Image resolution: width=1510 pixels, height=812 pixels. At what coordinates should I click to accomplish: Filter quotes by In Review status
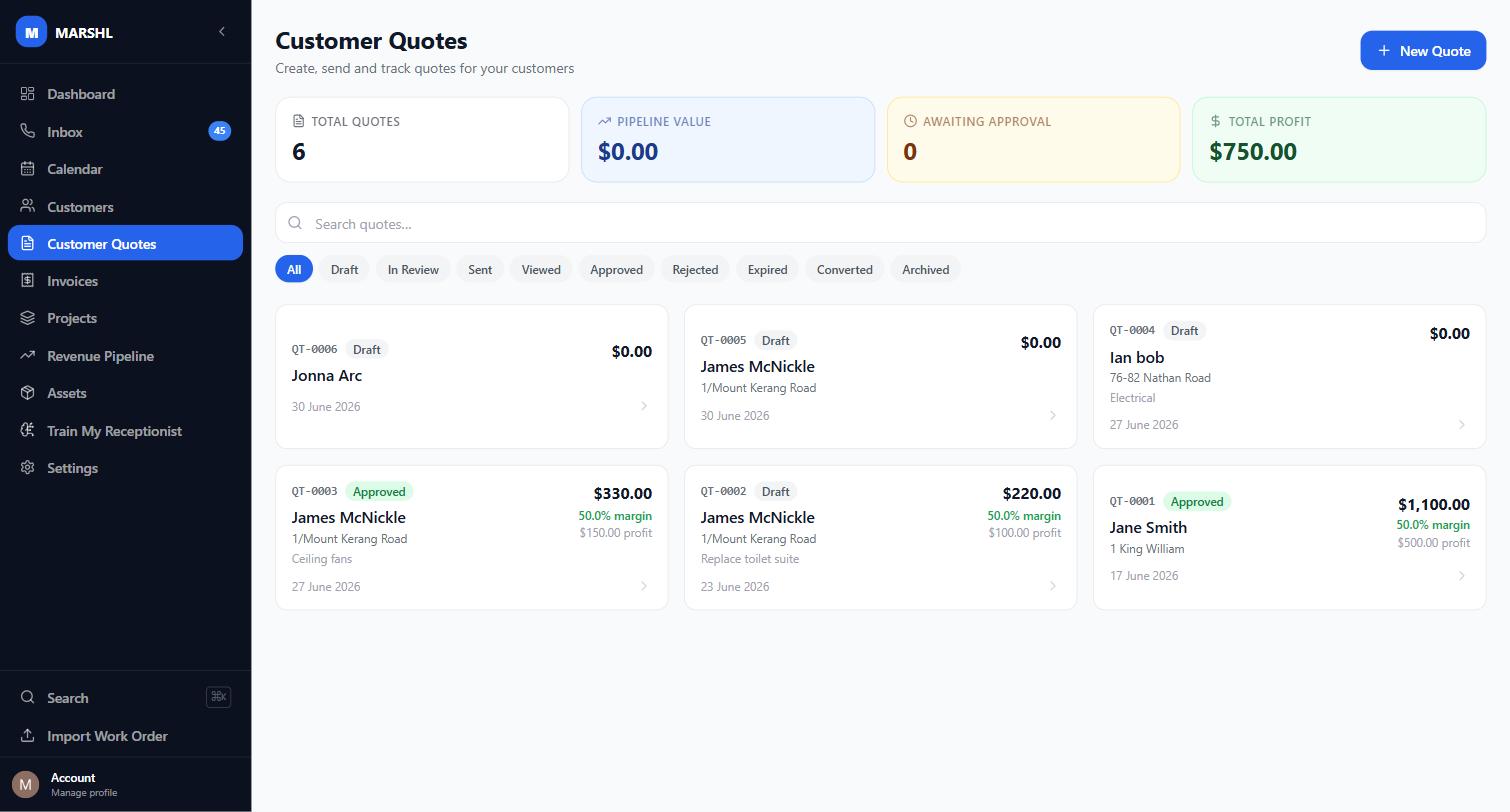[413, 269]
